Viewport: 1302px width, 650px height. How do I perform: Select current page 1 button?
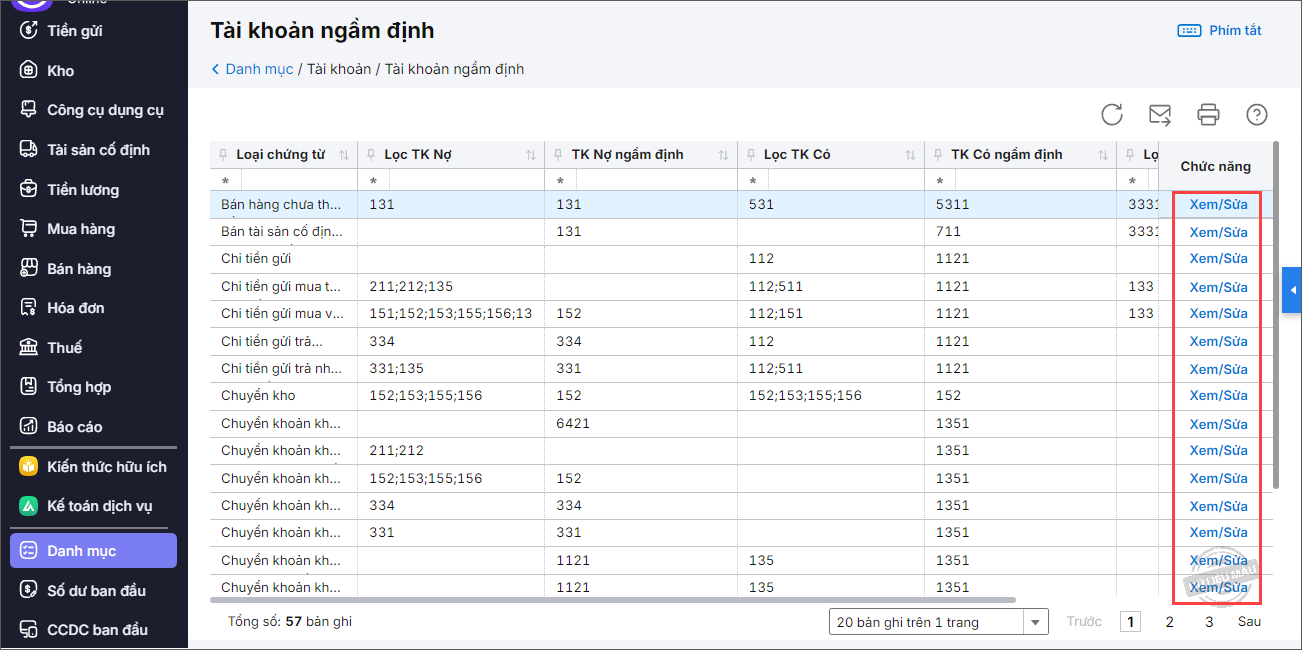click(1130, 622)
